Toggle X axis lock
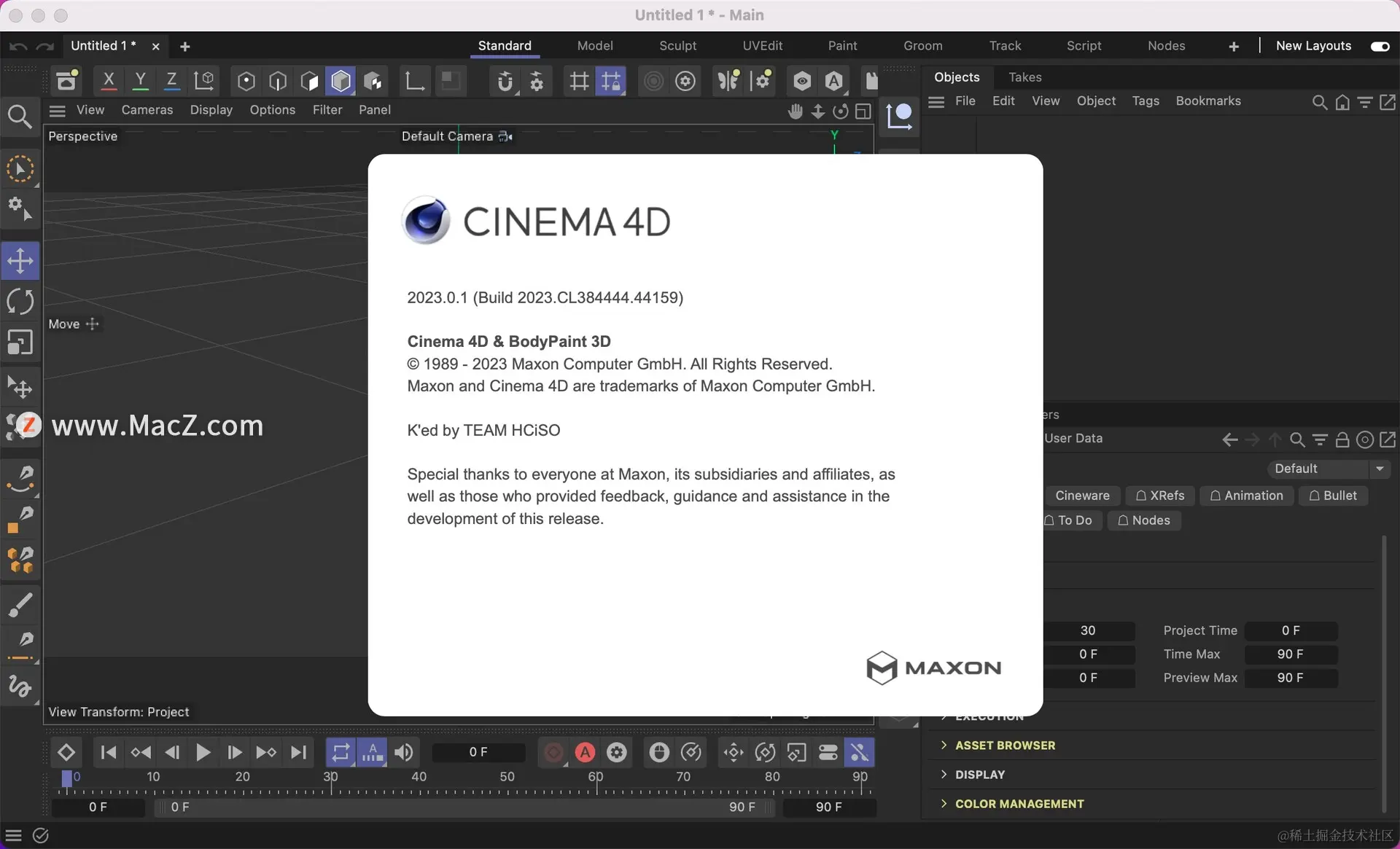 coord(108,80)
